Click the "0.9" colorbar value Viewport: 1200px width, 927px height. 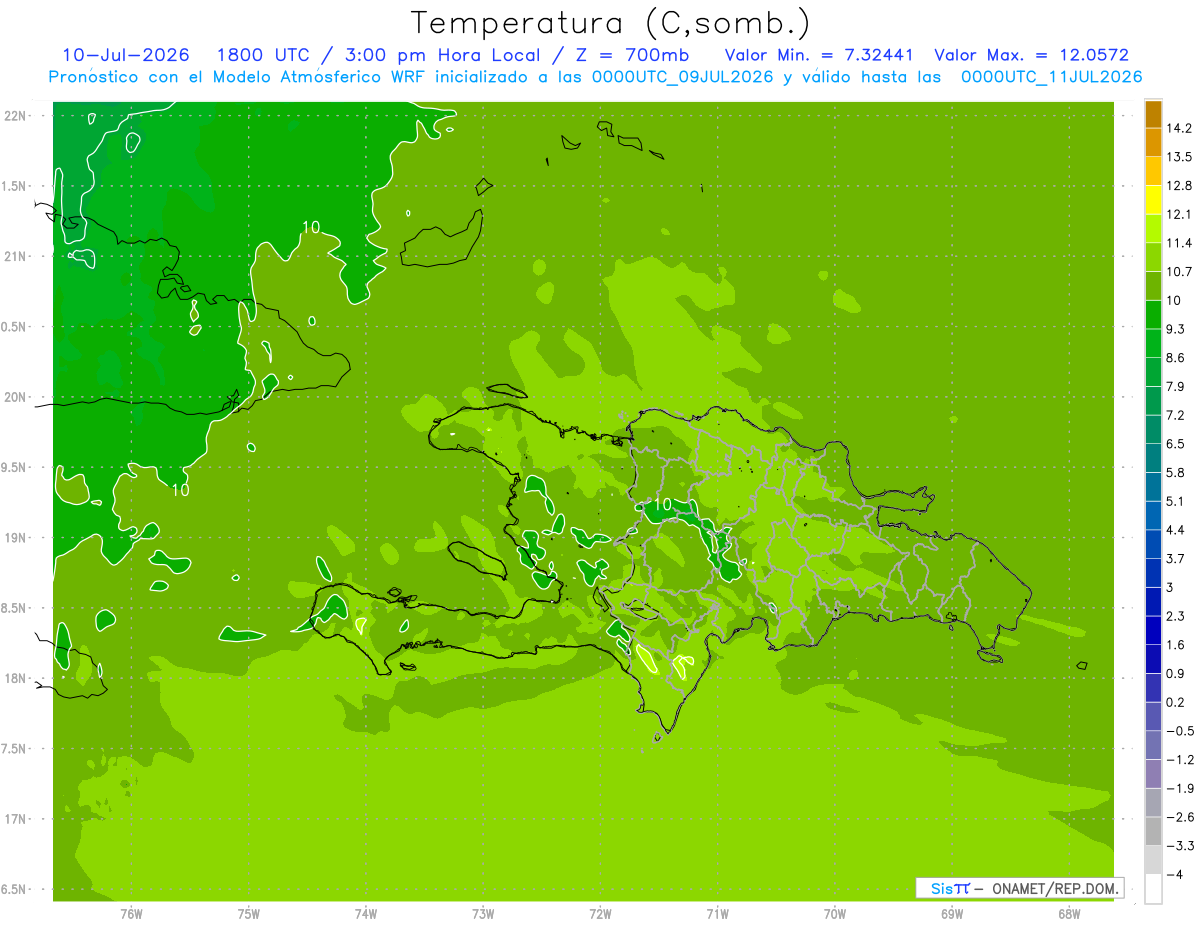(1176, 674)
